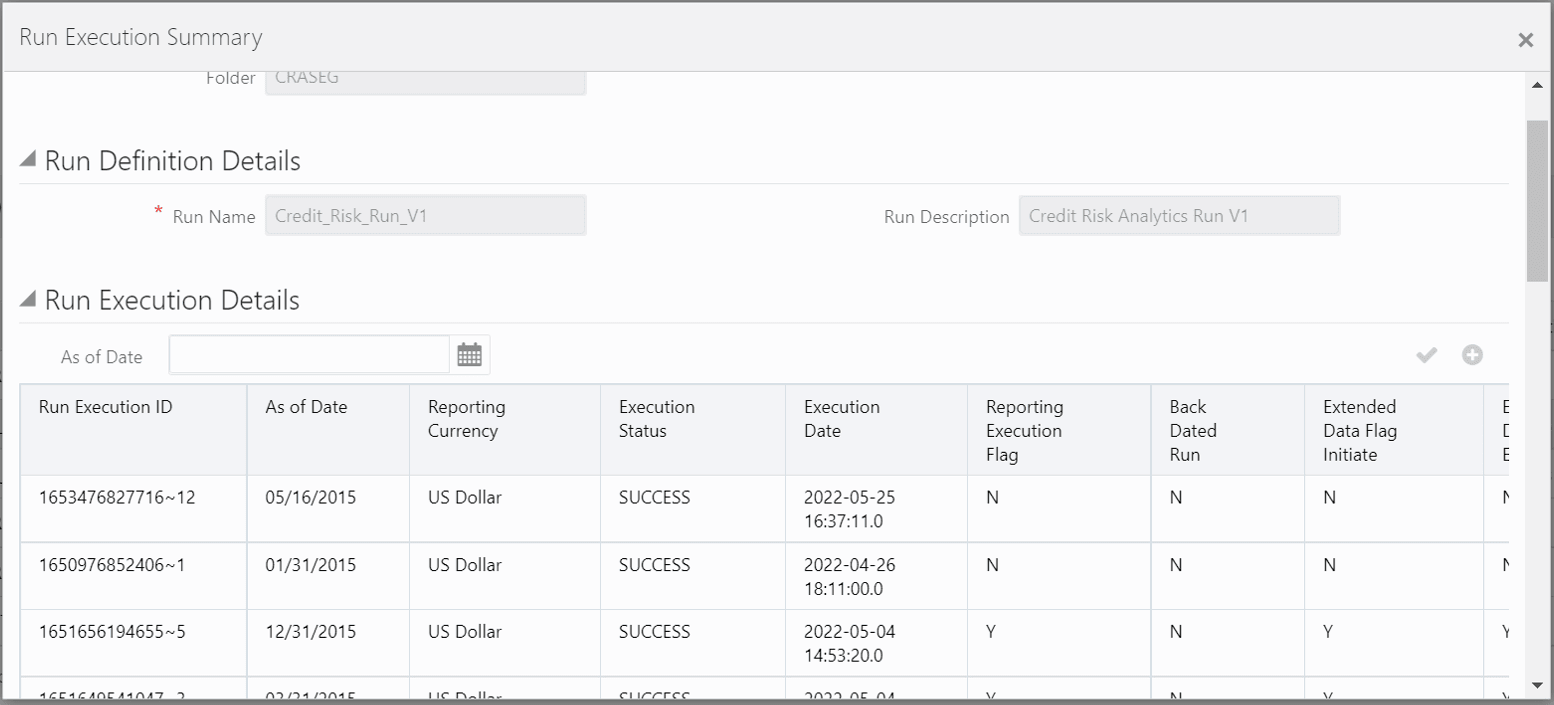1554x705 pixels.
Task: Collapse the Run Execution Details section
Action: tap(29, 298)
